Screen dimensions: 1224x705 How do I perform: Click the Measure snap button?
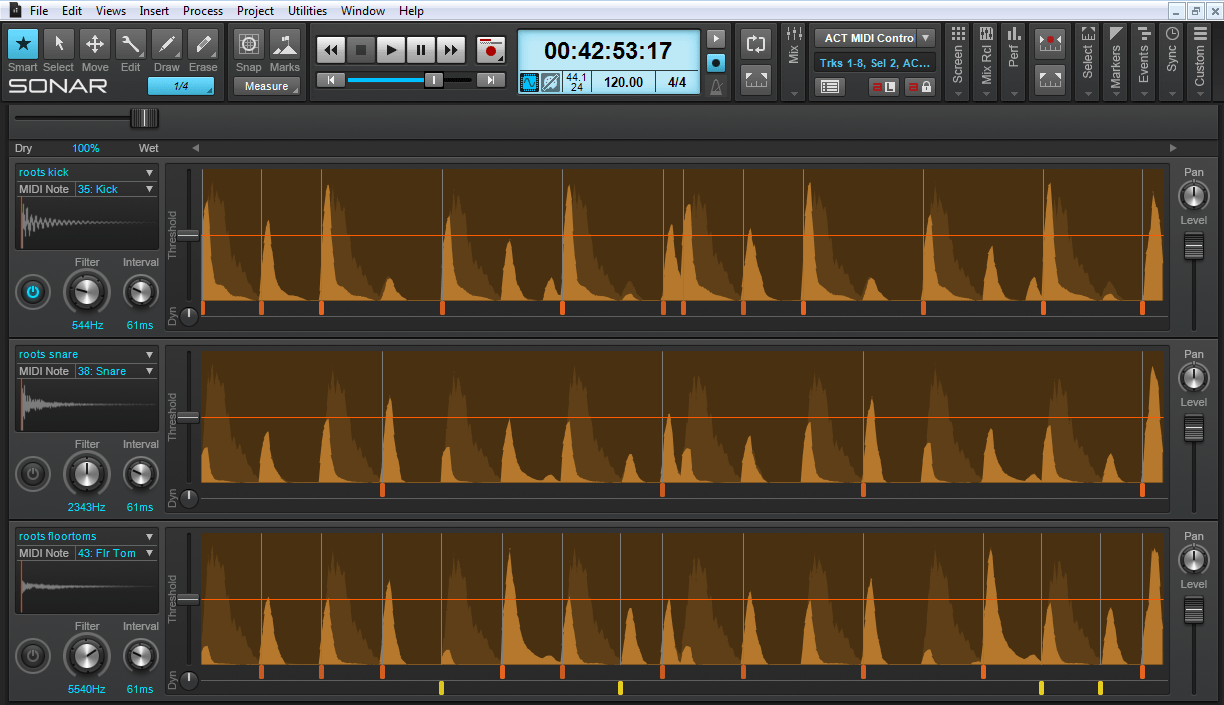click(x=267, y=86)
